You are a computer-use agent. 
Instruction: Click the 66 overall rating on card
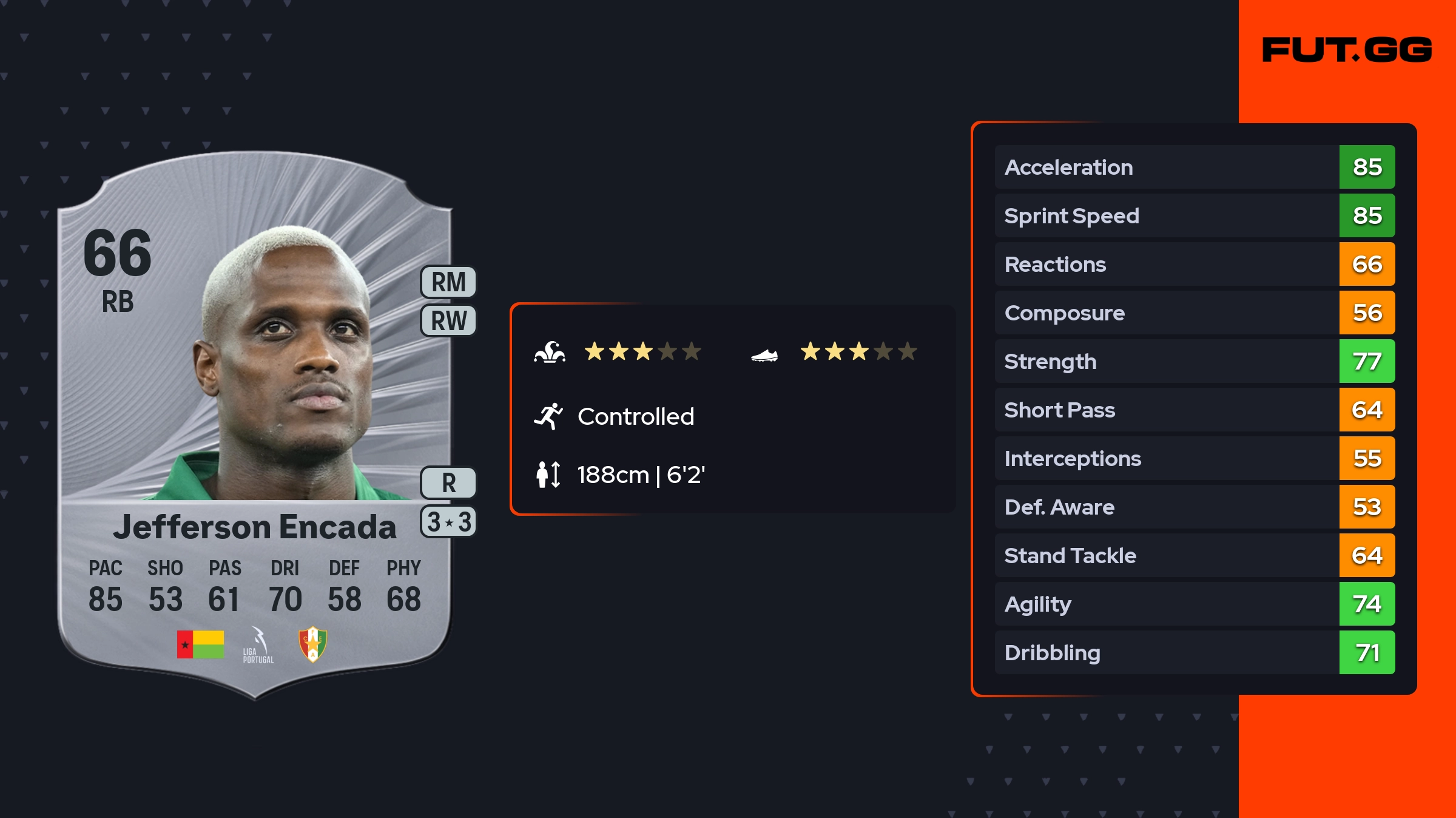[118, 253]
